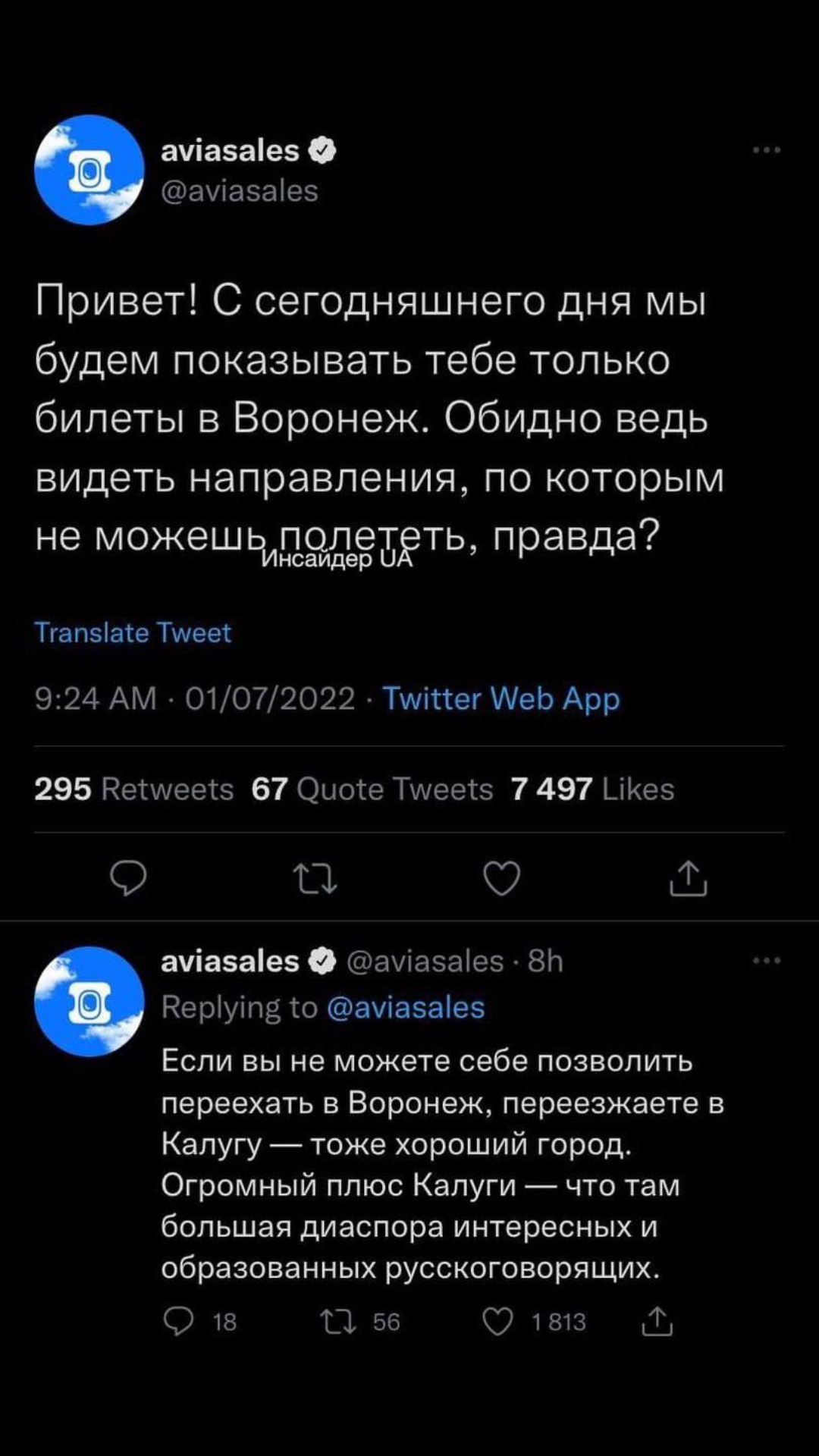This screenshot has height=1456, width=819.
Task: Share the main tweet using the share icon
Action: [689, 878]
